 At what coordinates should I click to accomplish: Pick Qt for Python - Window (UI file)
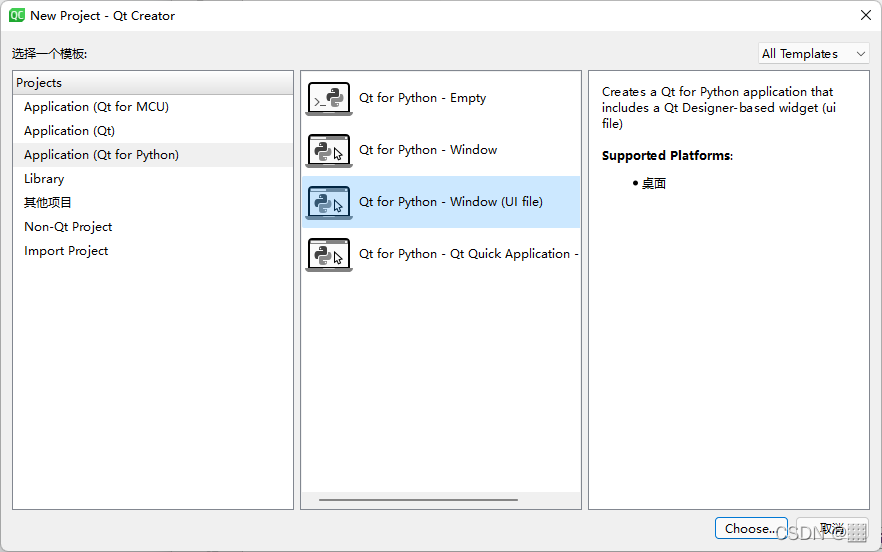coord(441,202)
